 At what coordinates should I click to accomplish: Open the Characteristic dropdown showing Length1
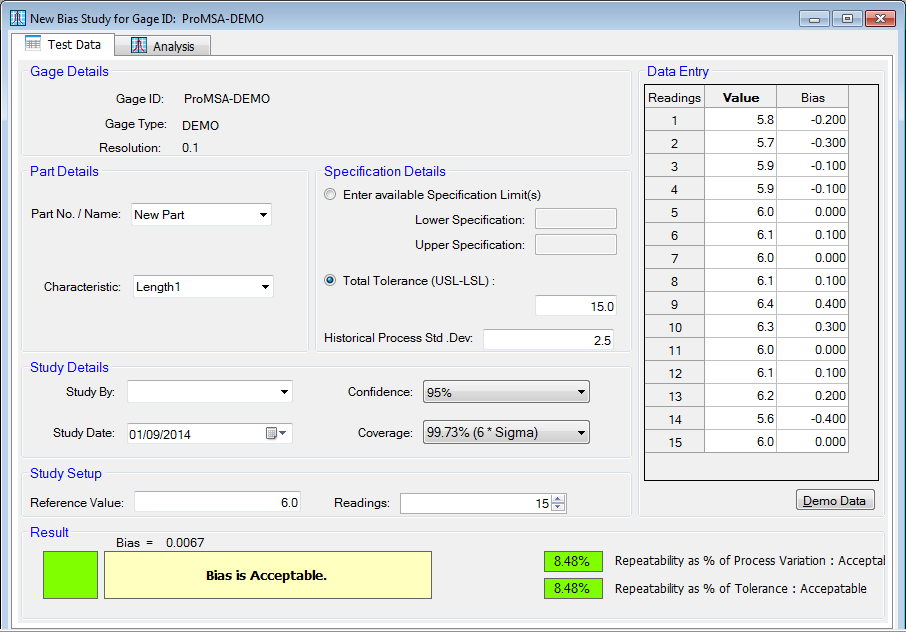[266, 287]
